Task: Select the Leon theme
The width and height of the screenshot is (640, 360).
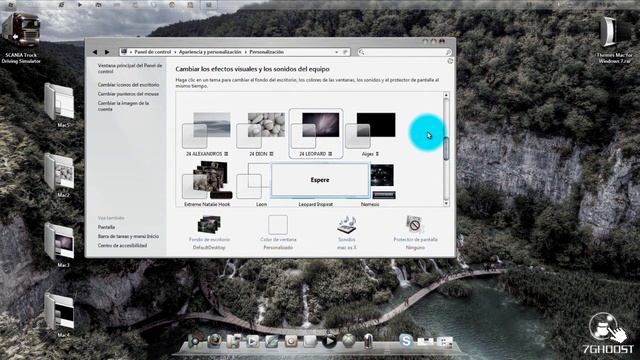Action: 254,181
